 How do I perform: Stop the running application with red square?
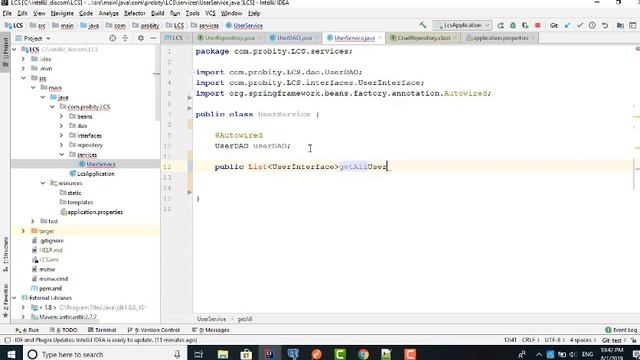(x=538, y=25)
